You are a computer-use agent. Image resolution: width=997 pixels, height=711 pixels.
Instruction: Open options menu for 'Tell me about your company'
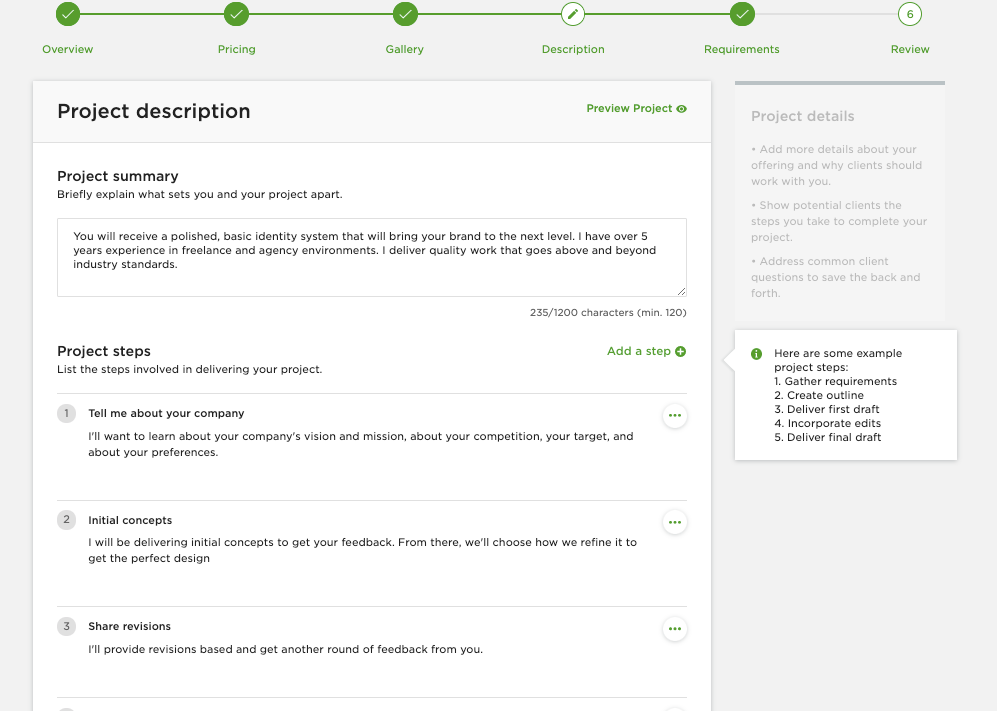pyautogui.click(x=675, y=415)
